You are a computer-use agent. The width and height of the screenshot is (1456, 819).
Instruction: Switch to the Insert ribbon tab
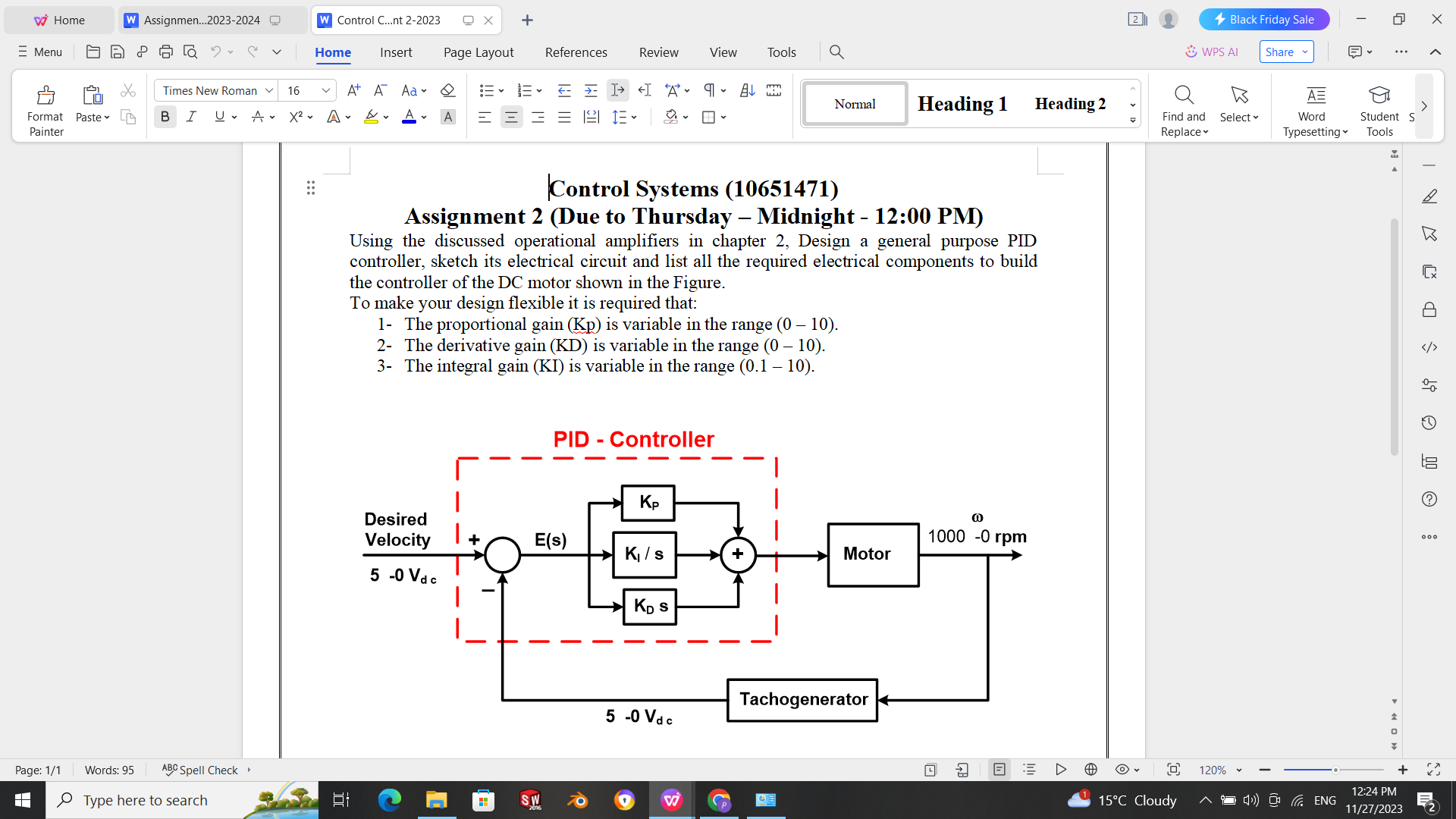click(397, 52)
